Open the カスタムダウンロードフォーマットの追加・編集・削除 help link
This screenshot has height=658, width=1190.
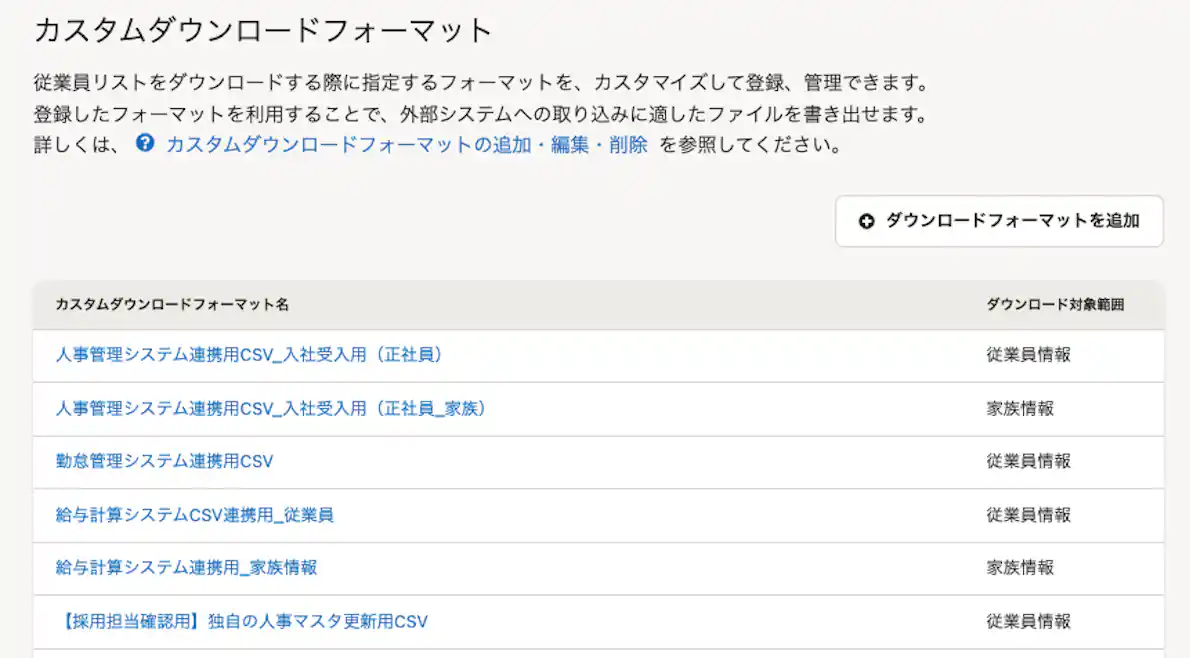click(x=407, y=145)
